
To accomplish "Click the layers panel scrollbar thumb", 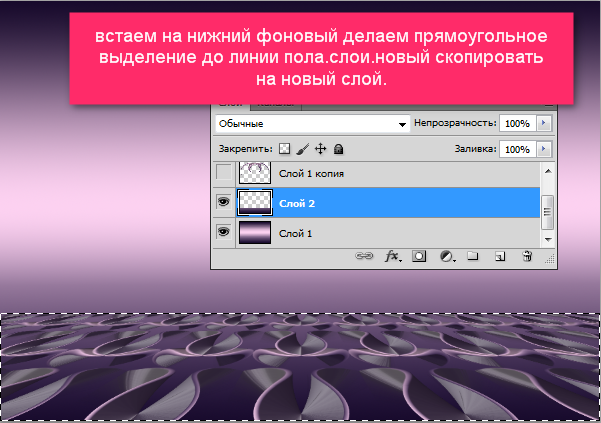I will click(548, 212).
